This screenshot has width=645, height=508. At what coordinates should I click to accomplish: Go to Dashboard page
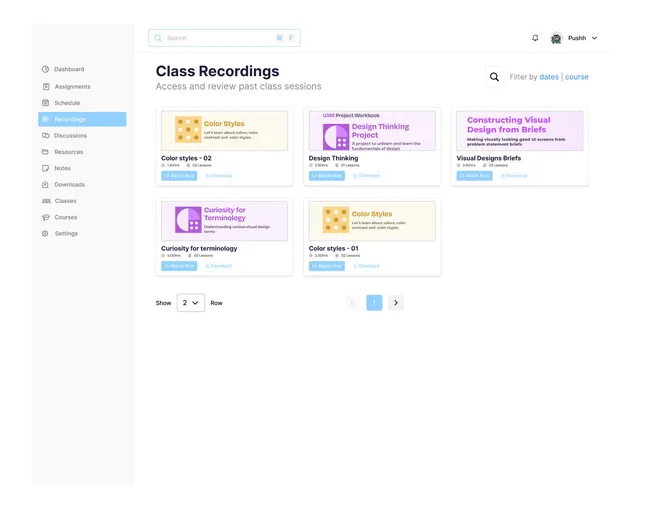pos(69,69)
